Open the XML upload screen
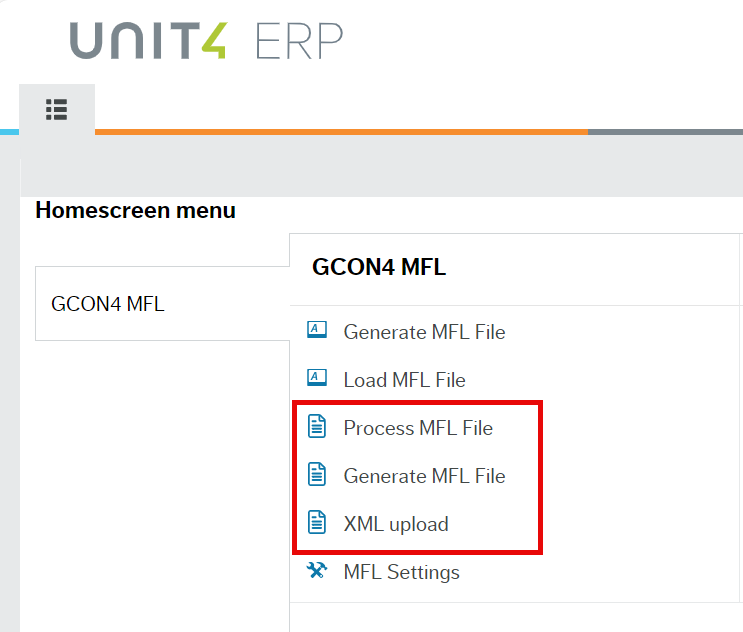743x632 pixels. [396, 524]
